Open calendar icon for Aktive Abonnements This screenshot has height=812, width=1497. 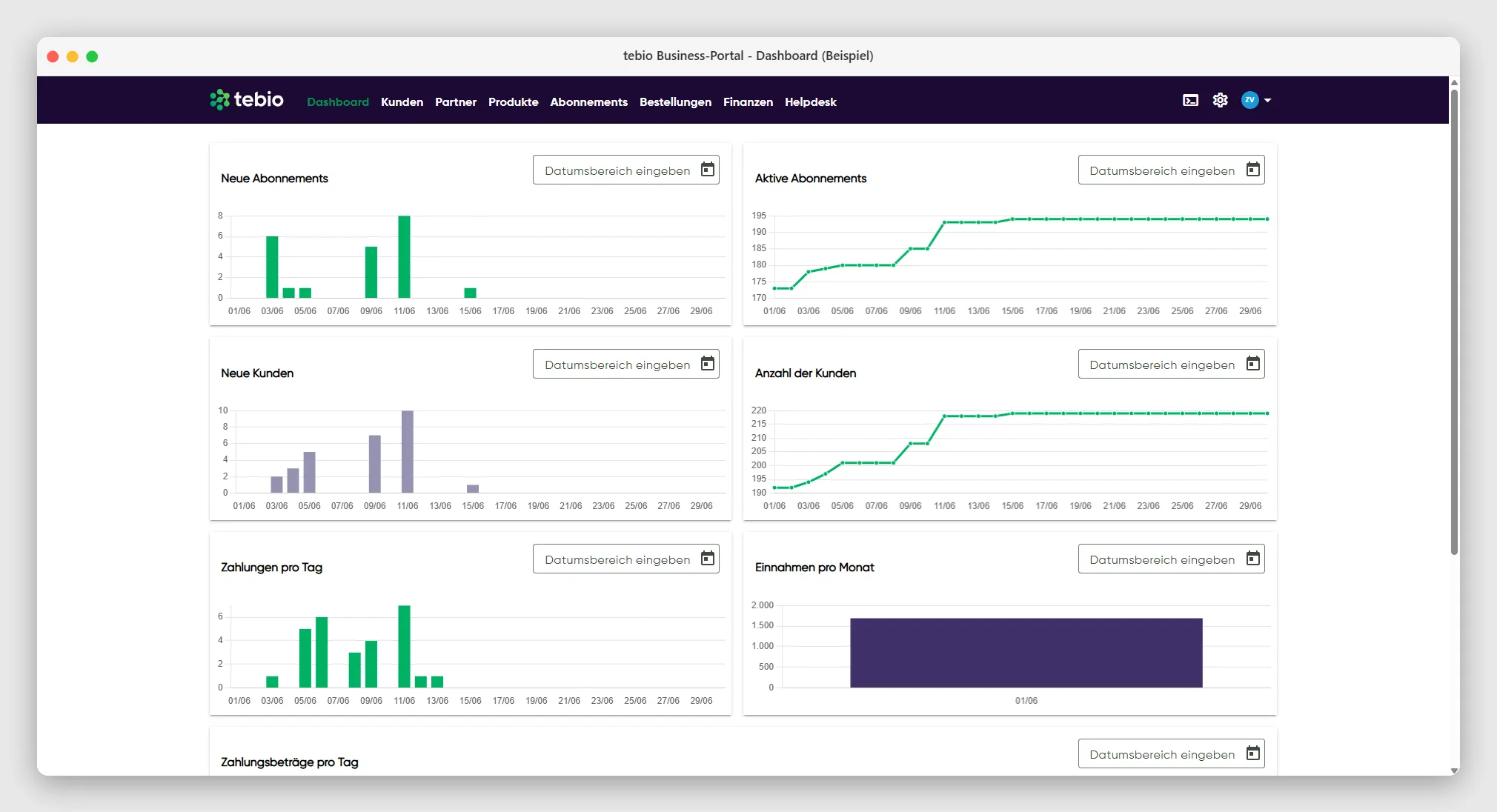coord(1252,170)
